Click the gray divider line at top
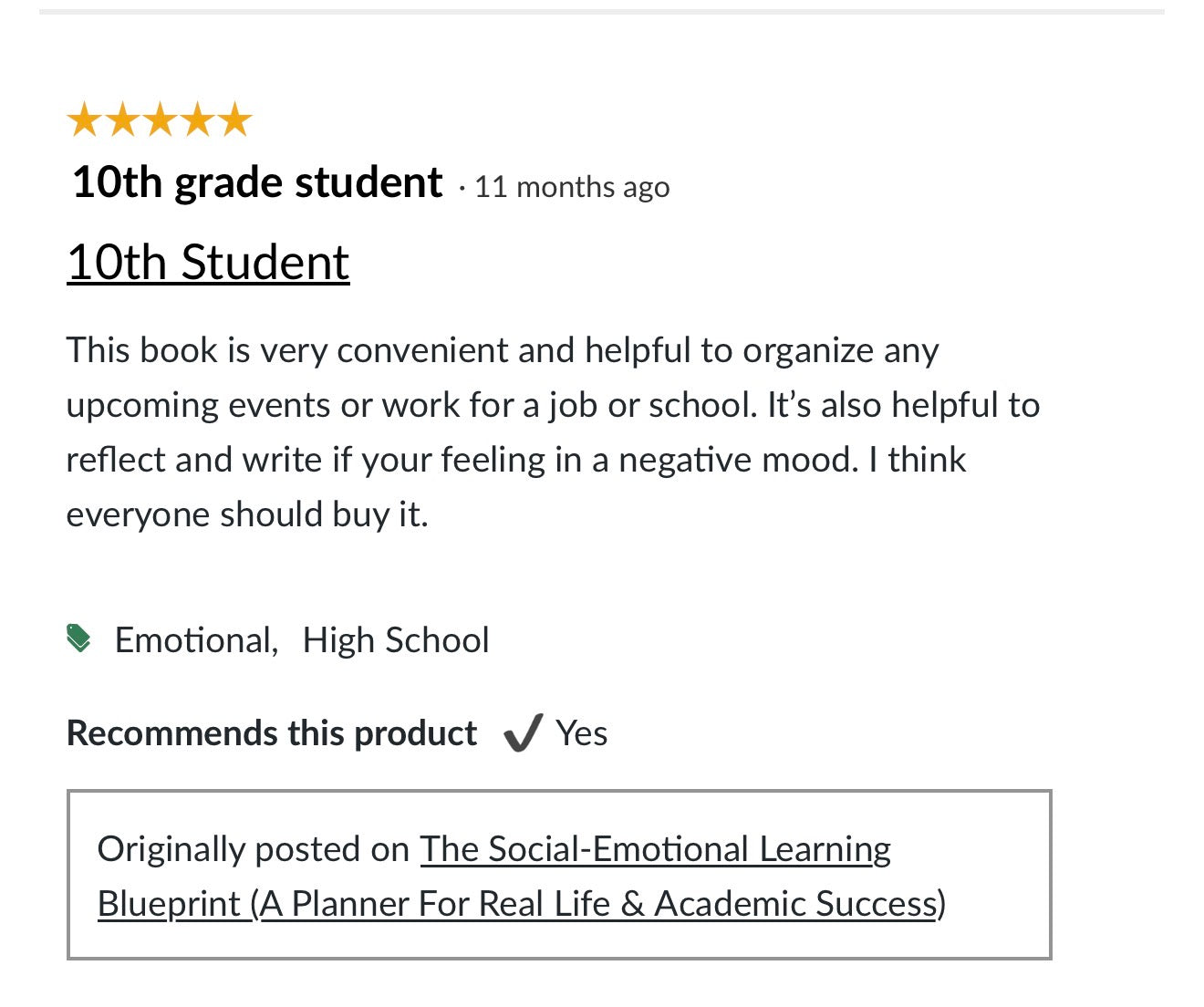Viewport: 1204px width, 1007px height. click(602, 12)
